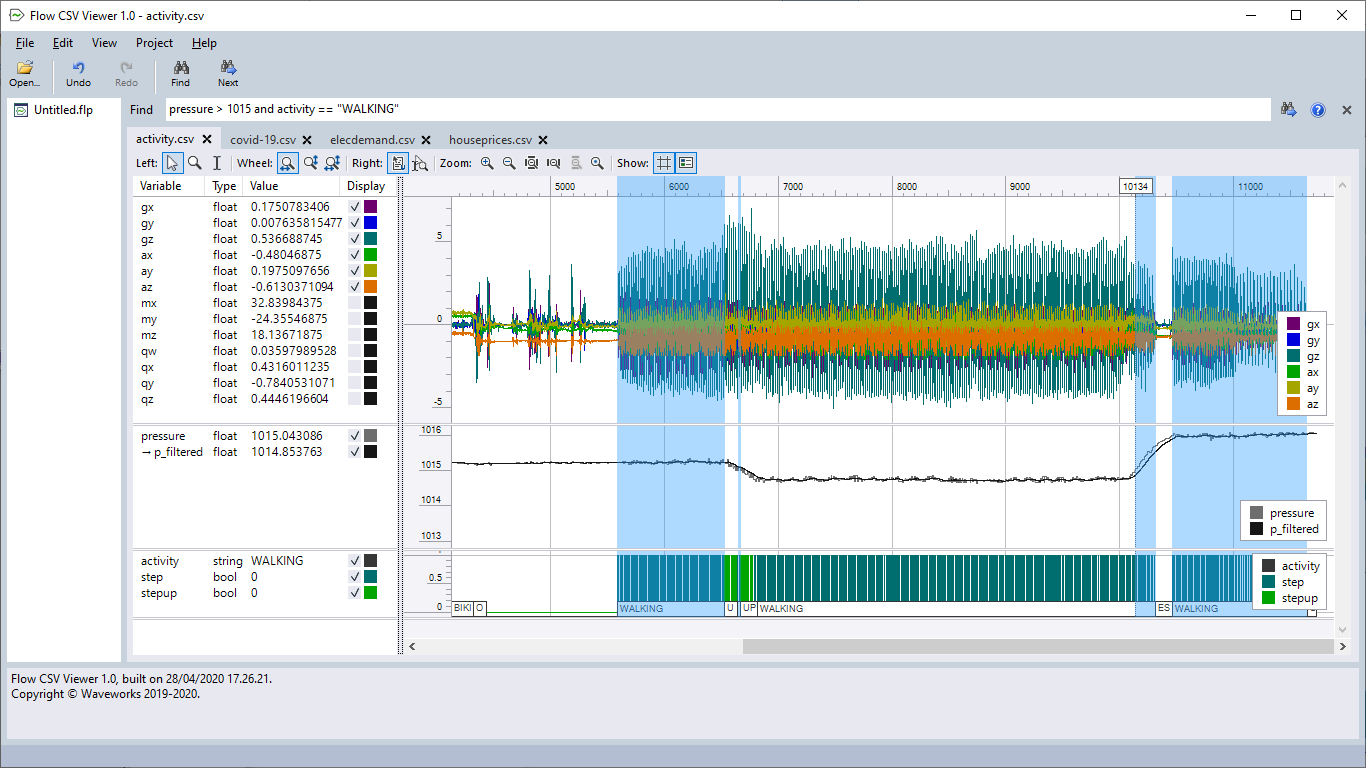Click the zoom in magnifier icon
Screen dimensions: 1366x768
pos(487,163)
